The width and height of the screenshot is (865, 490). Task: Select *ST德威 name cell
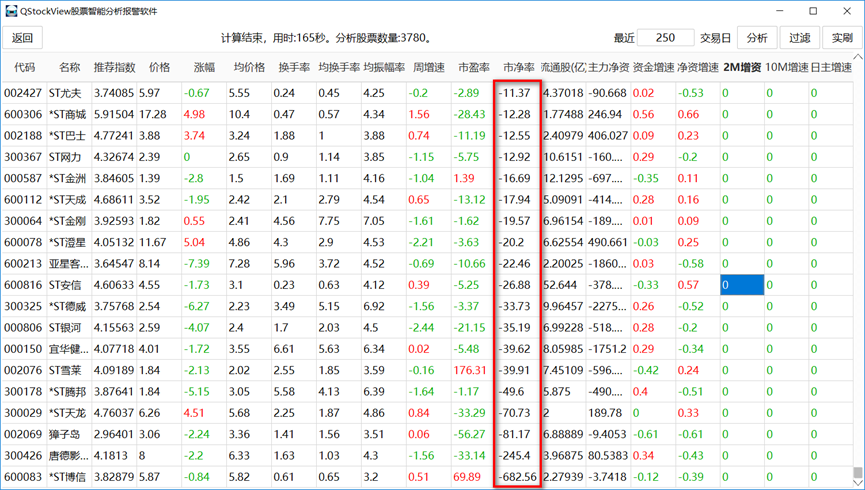coord(70,306)
